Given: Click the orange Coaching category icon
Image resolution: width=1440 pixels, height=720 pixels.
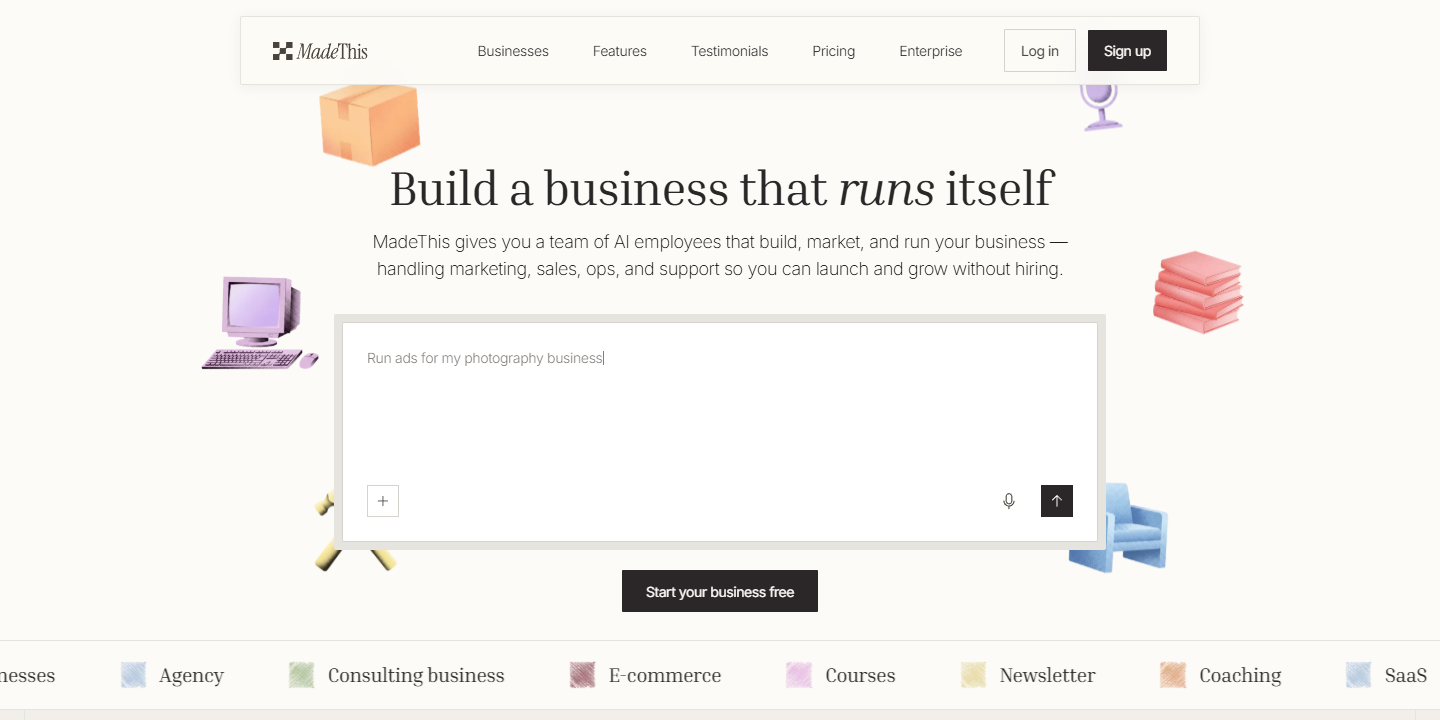Looking at the screenshot, I should coord(1173,675).
